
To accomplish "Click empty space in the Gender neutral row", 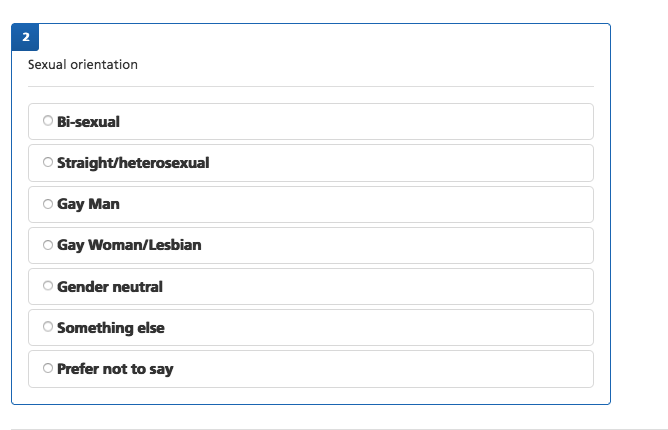I will (x=400, y=287).
